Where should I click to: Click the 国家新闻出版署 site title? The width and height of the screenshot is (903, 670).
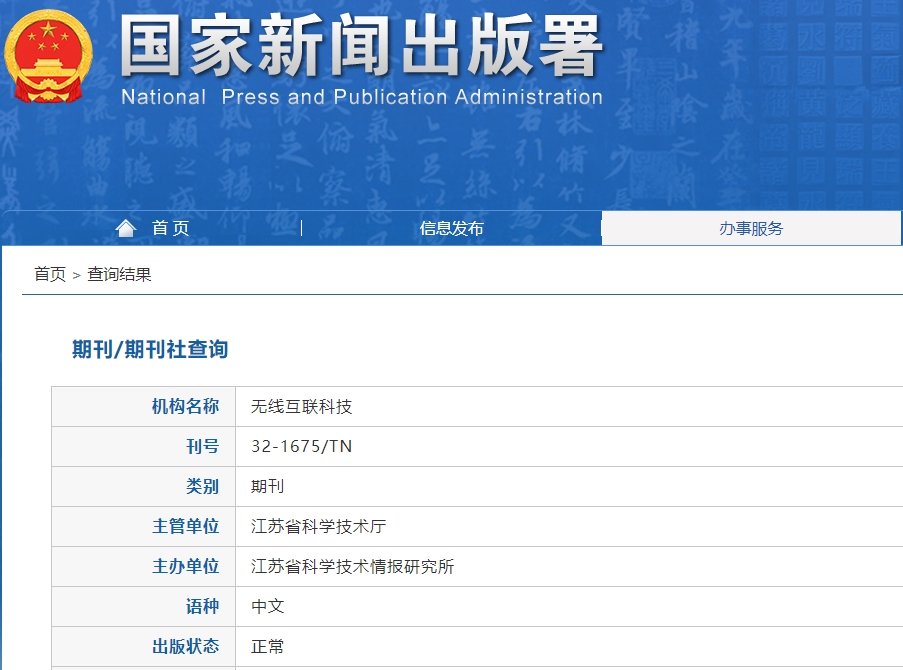coord(361,47)
